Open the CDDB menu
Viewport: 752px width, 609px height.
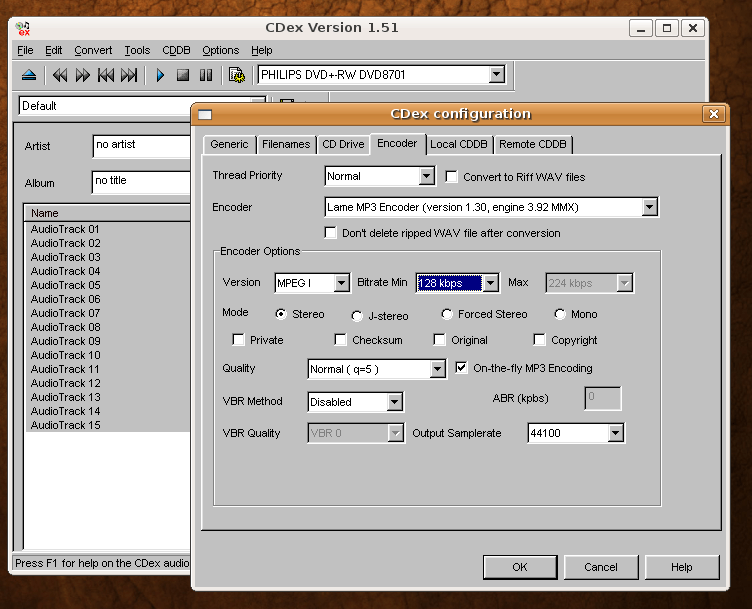(176, 50)
